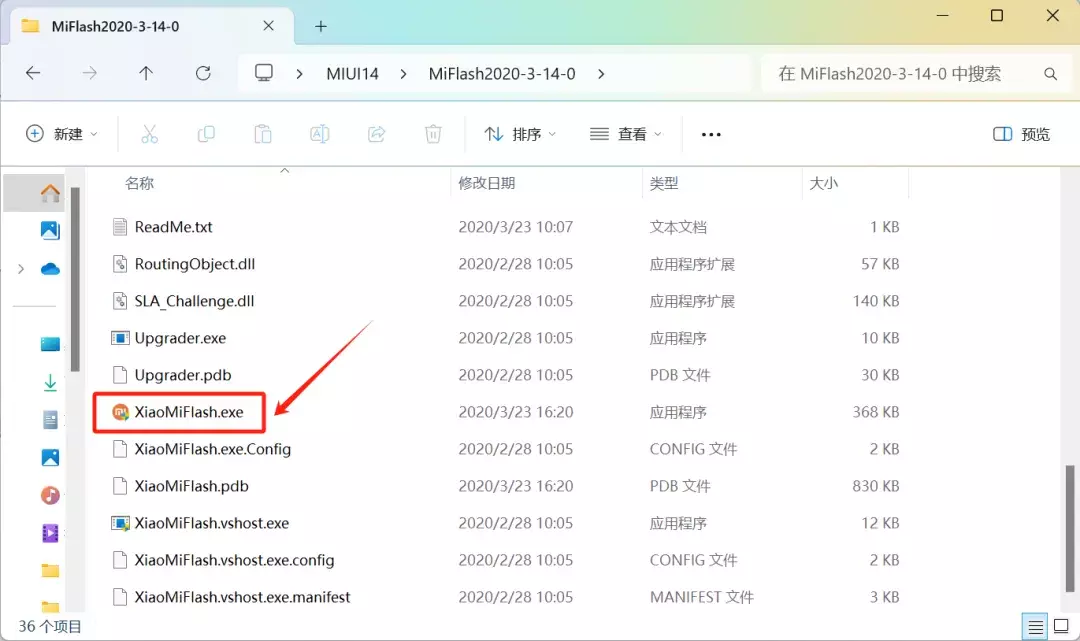Click the 830 KB size cell
This screenshot has height=641, width=1080.
(875, 486)
